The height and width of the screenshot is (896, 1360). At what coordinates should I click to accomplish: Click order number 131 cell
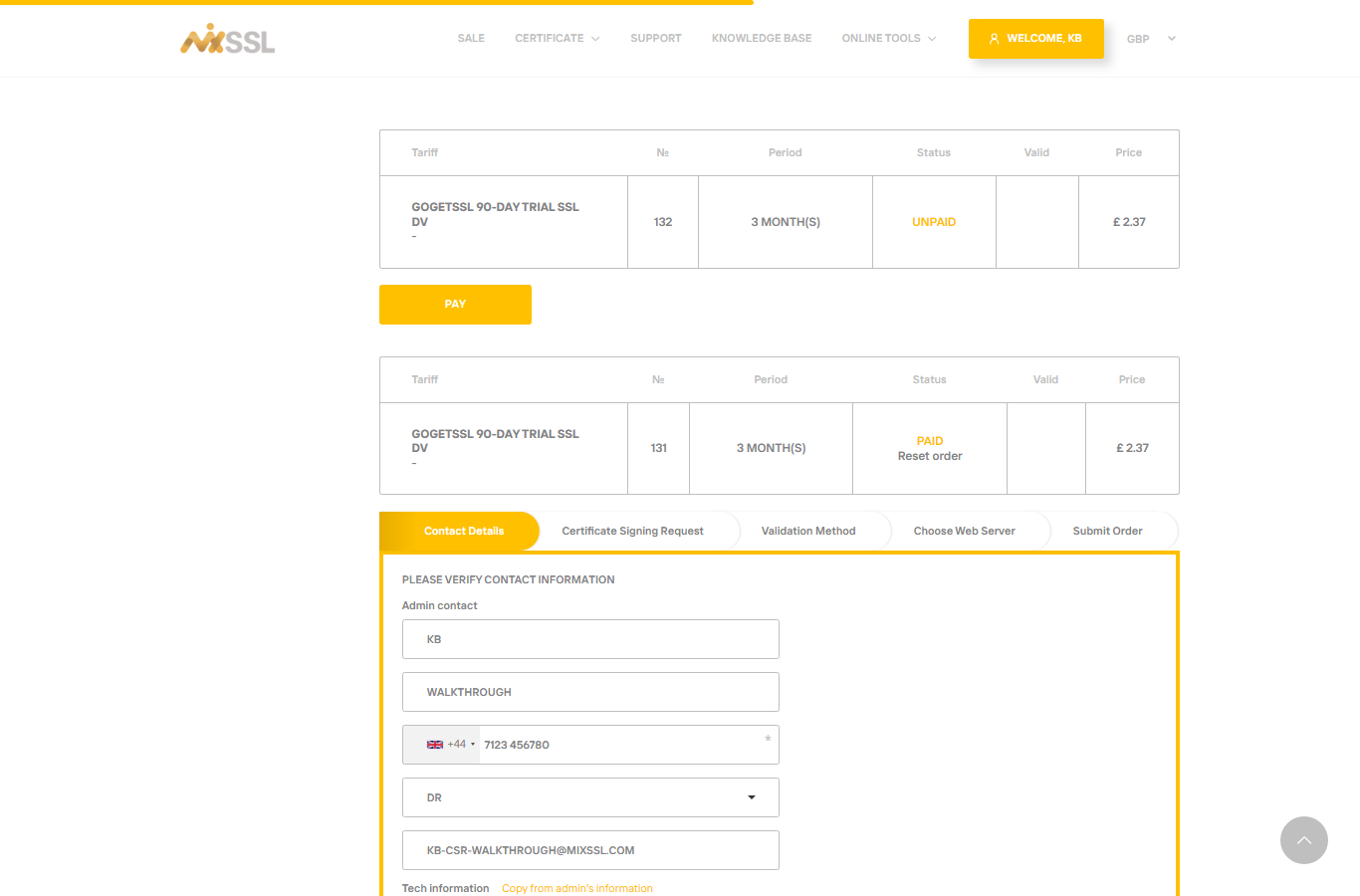coord(659,448)
